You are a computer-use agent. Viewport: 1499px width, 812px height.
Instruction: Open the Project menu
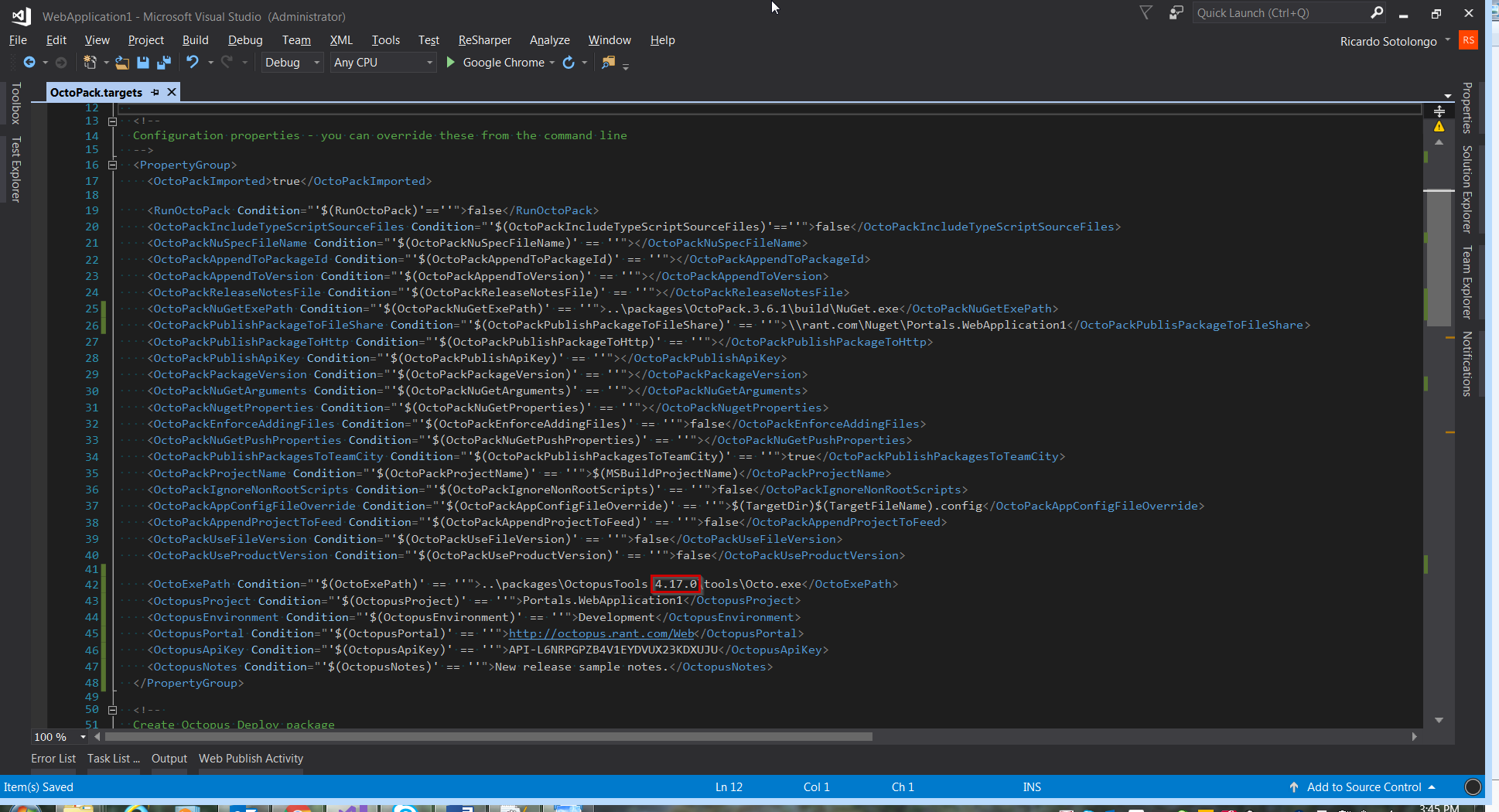pos(146,40)
